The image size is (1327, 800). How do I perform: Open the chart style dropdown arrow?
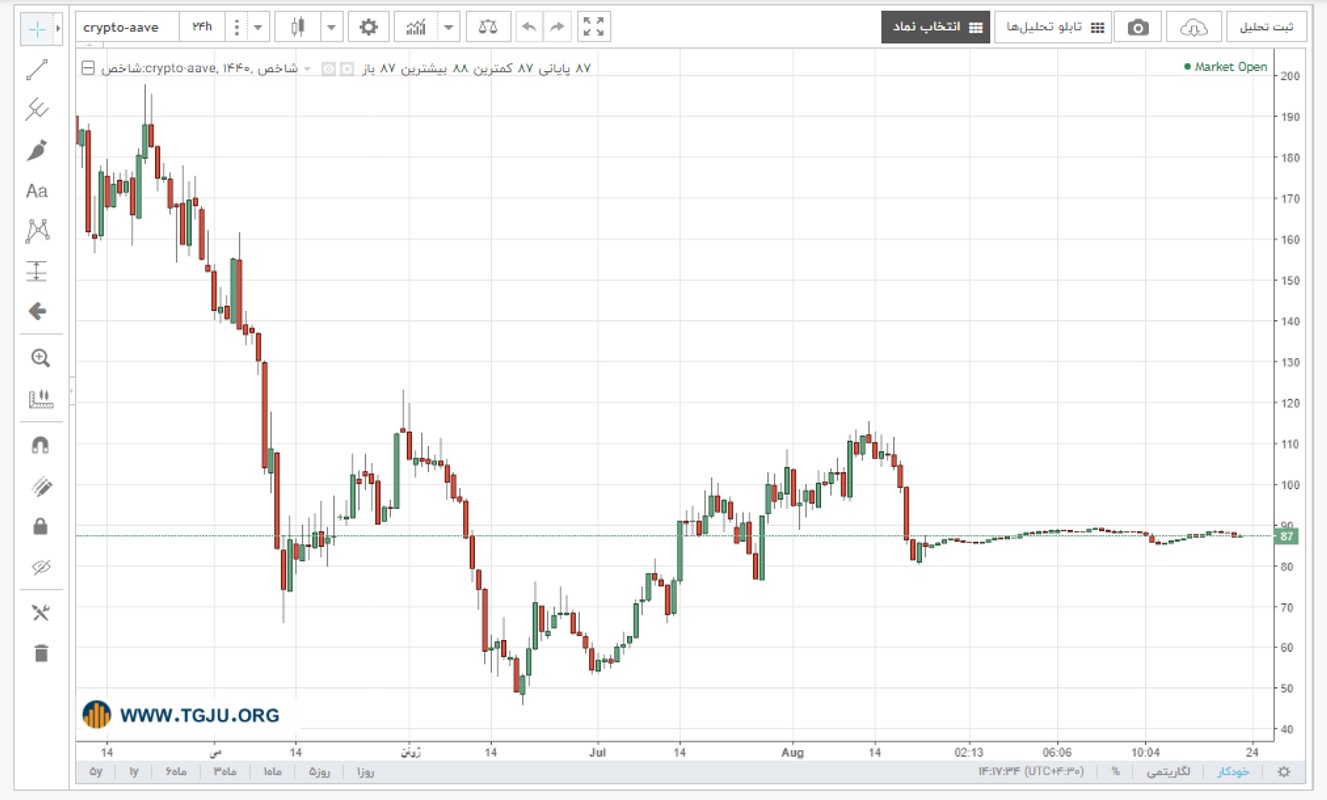pyautogui.click(x=332, y=27)
